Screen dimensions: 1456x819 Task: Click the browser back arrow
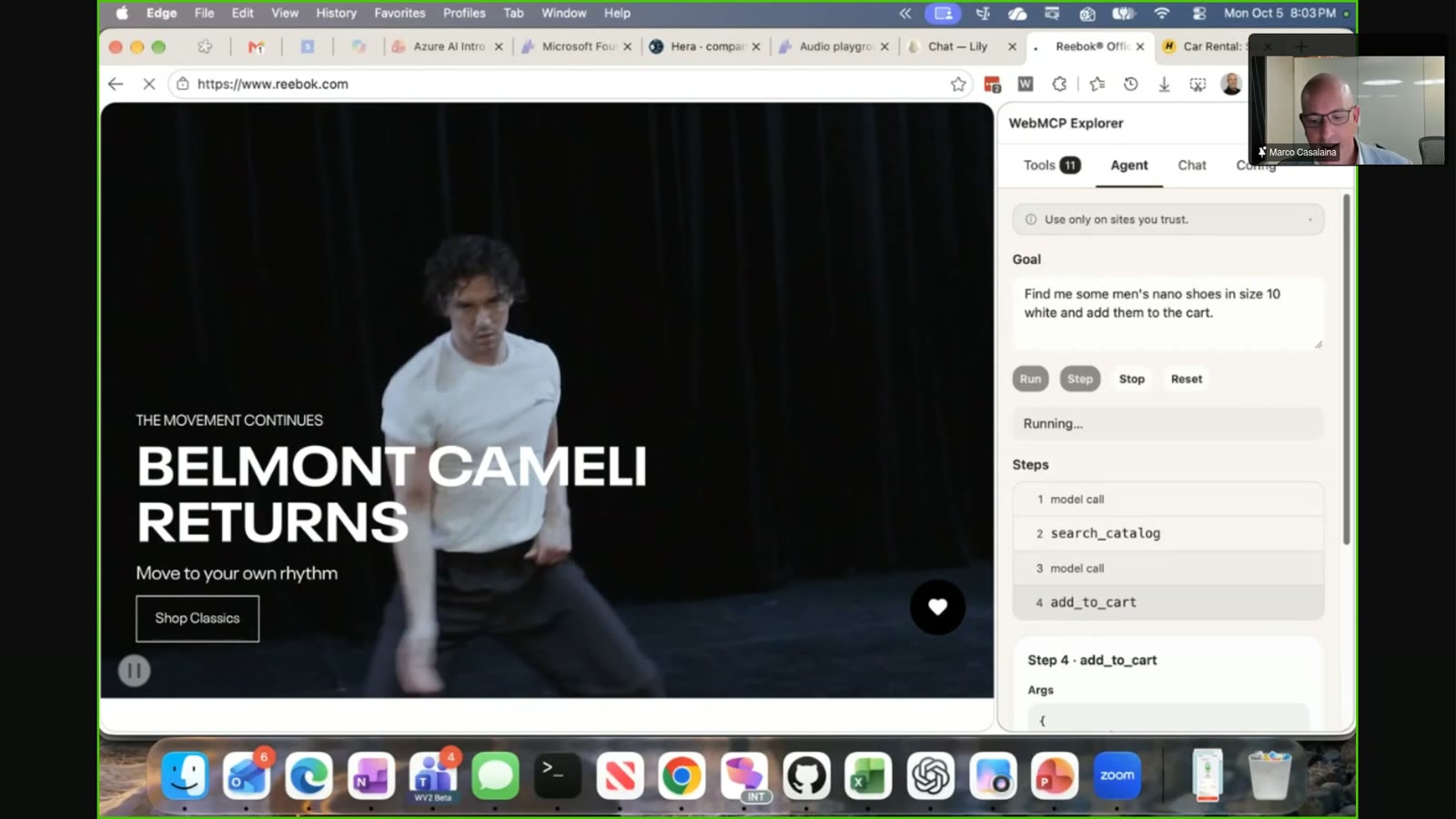pos(116,84)
